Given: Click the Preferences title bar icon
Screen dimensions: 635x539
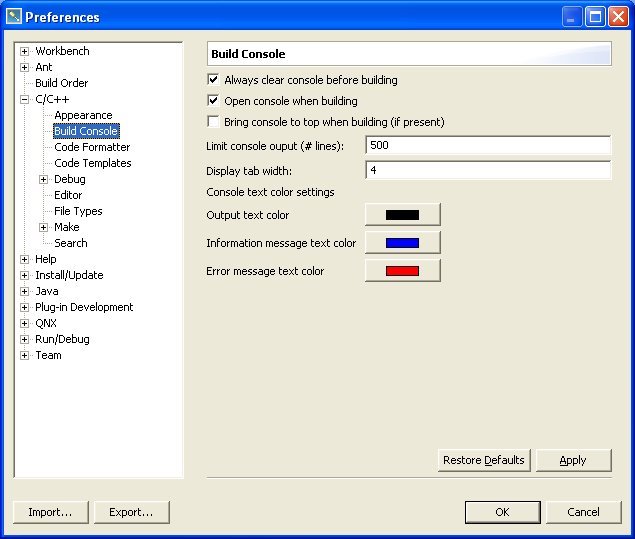Looking at the screenshot, I should 13,17.
